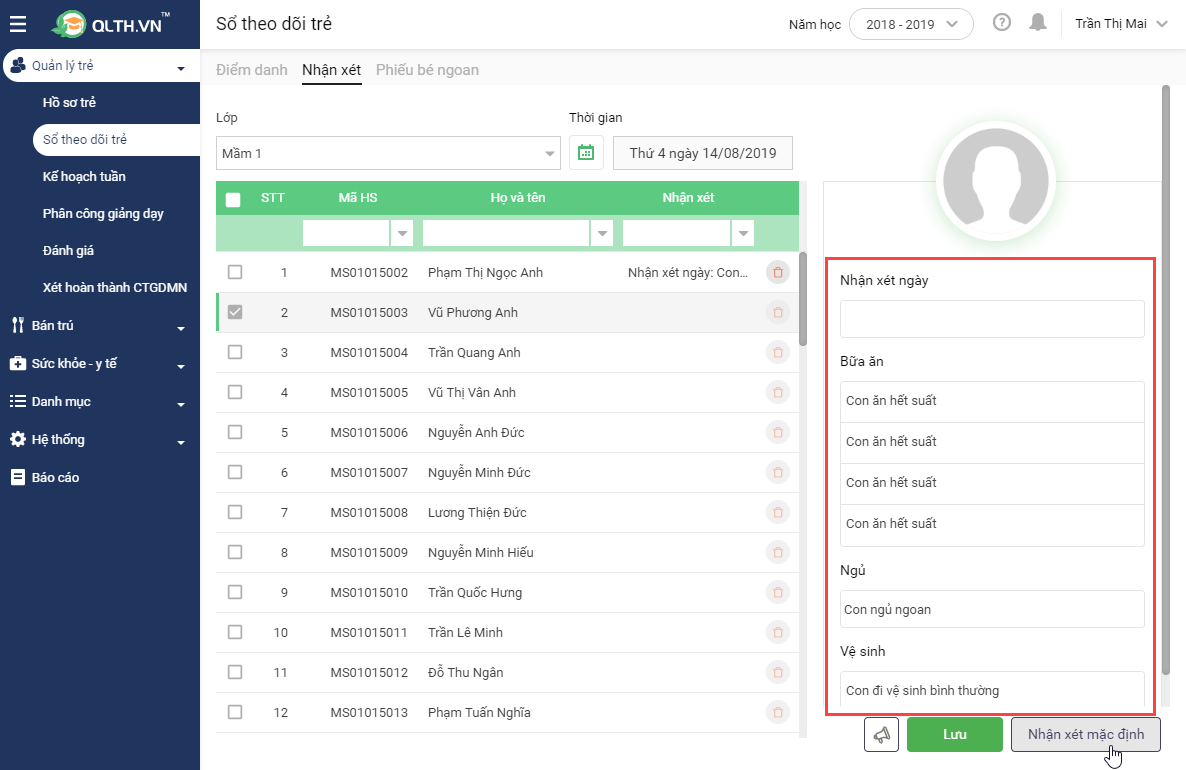Click trash icon for Trần Quang Anh
Screen dimensions: 1186x770
point(778,352)
